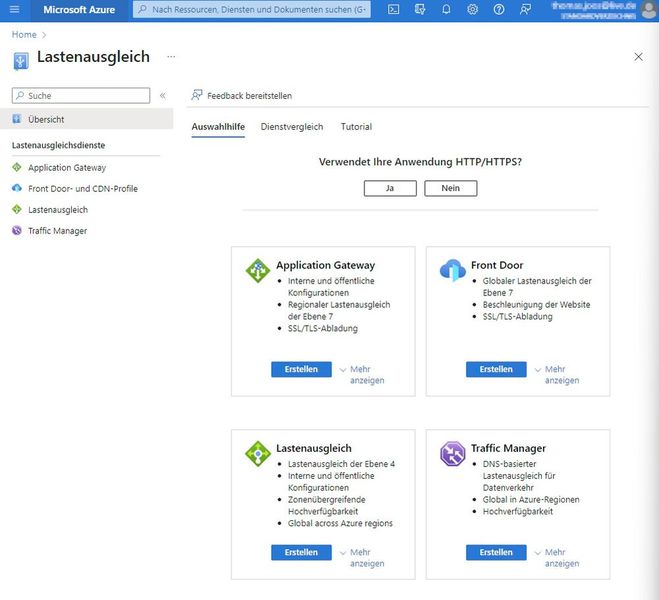Click the Lastenausgleichsdienste section heading
The height and width of the screenshot is (600, 659).
click(x=58, y=145)
